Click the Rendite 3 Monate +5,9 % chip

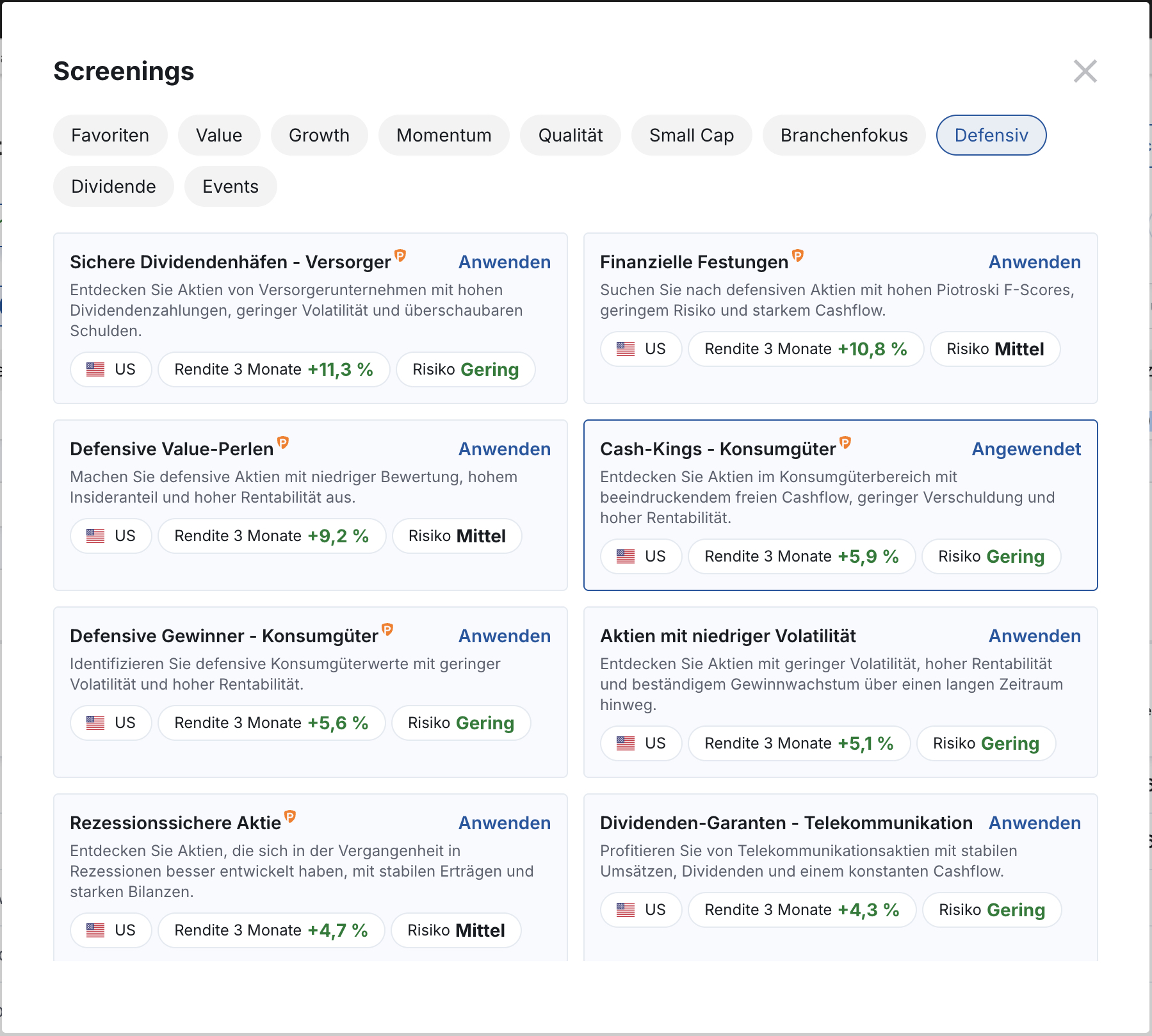click(802, 556)
